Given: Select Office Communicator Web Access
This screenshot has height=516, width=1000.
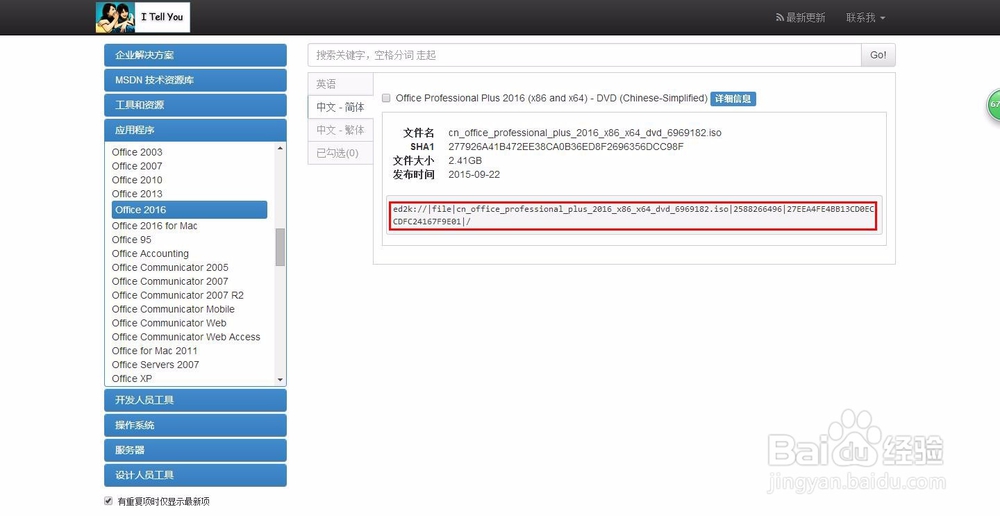Looking at the screenshot, I should tap(186, 337).
